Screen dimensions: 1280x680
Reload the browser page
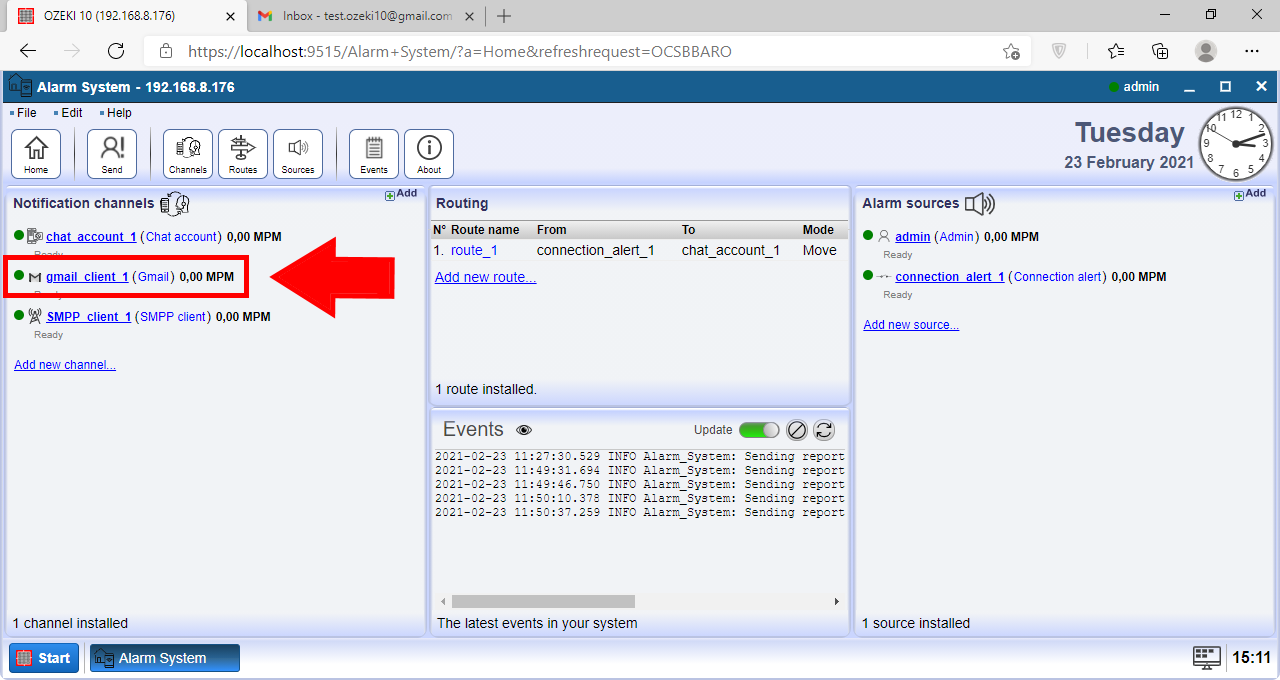[116, 51]
